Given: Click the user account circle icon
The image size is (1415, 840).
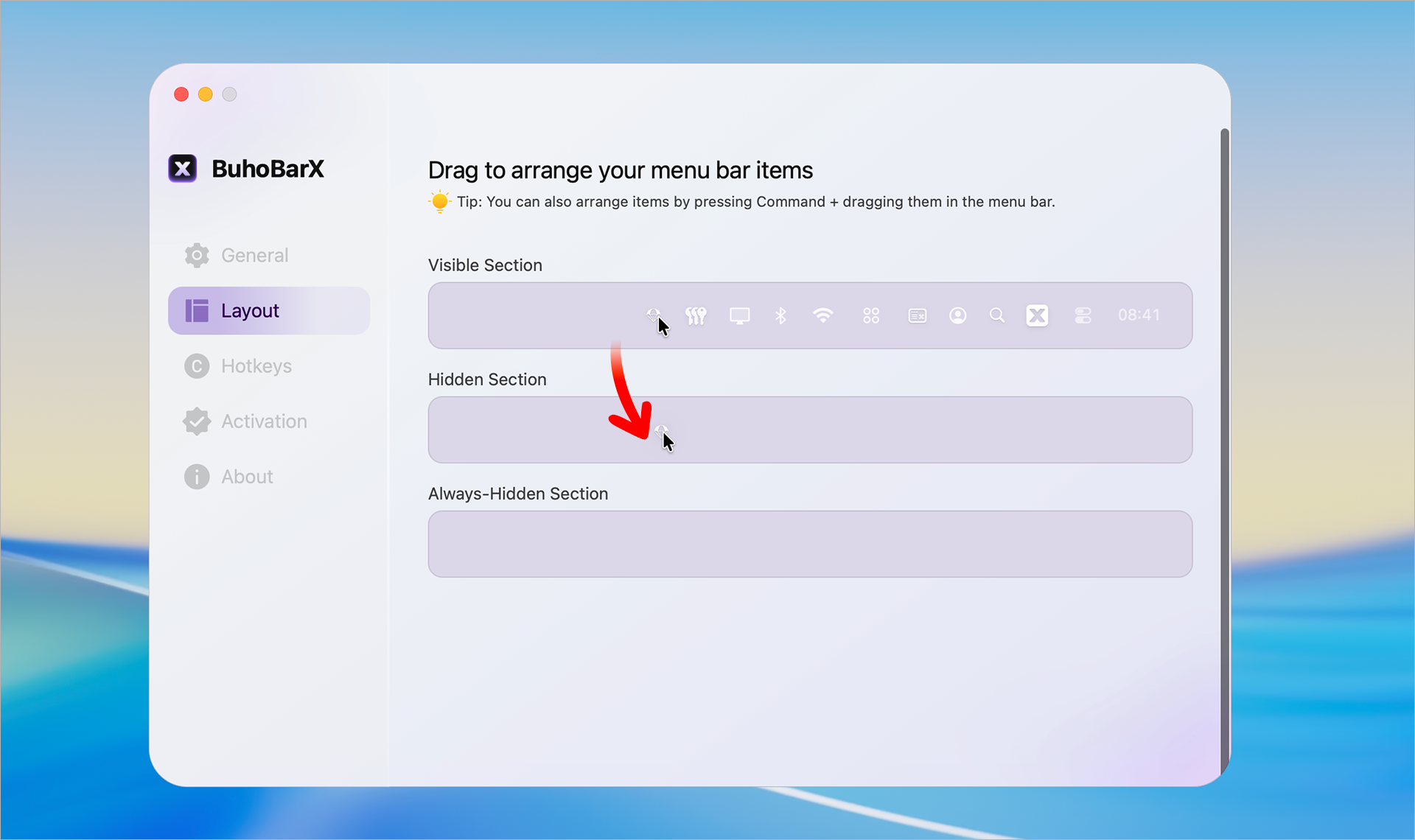Looking at the screenshot, I should click(957, 316).
